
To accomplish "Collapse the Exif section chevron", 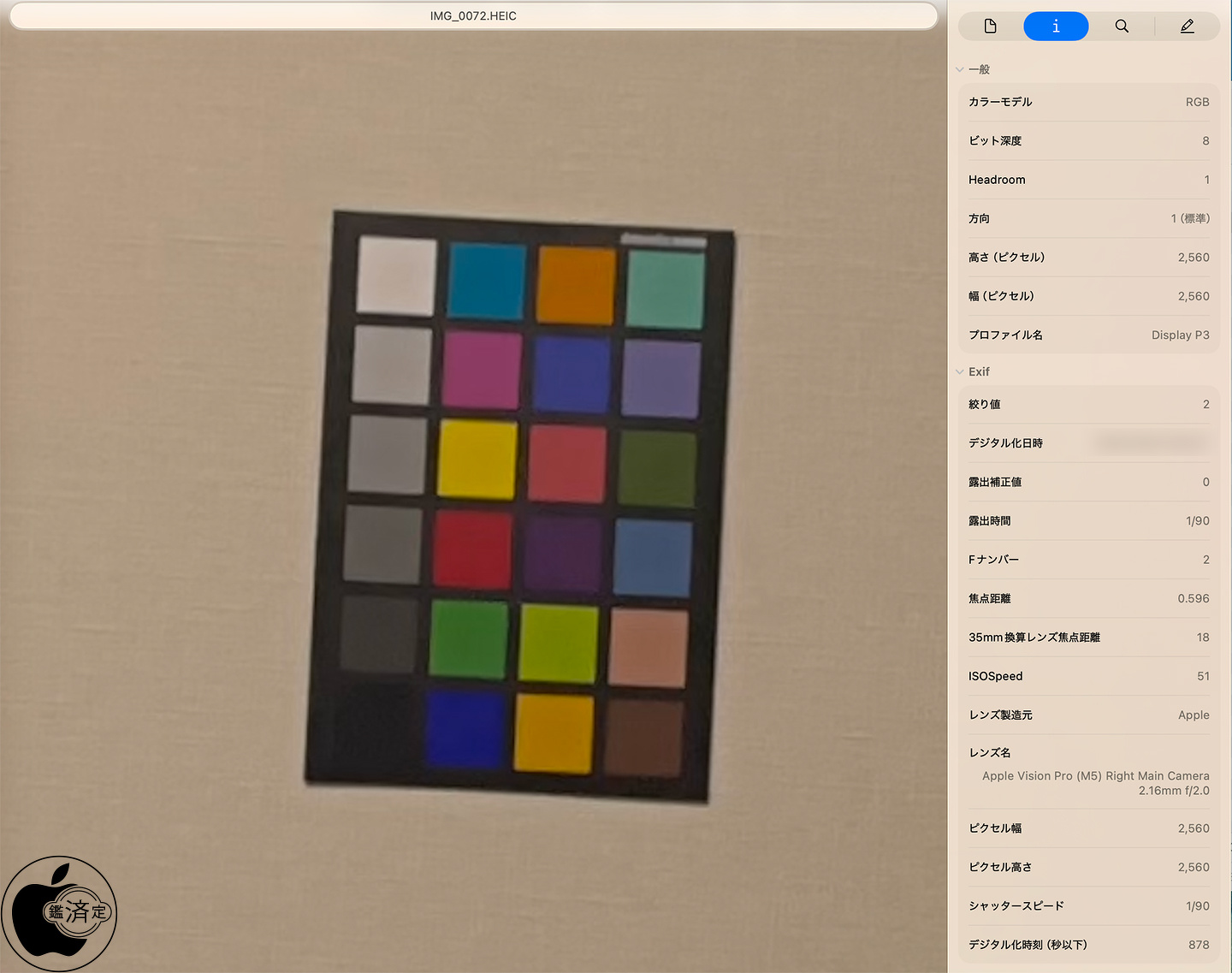I will coord(960,371).
